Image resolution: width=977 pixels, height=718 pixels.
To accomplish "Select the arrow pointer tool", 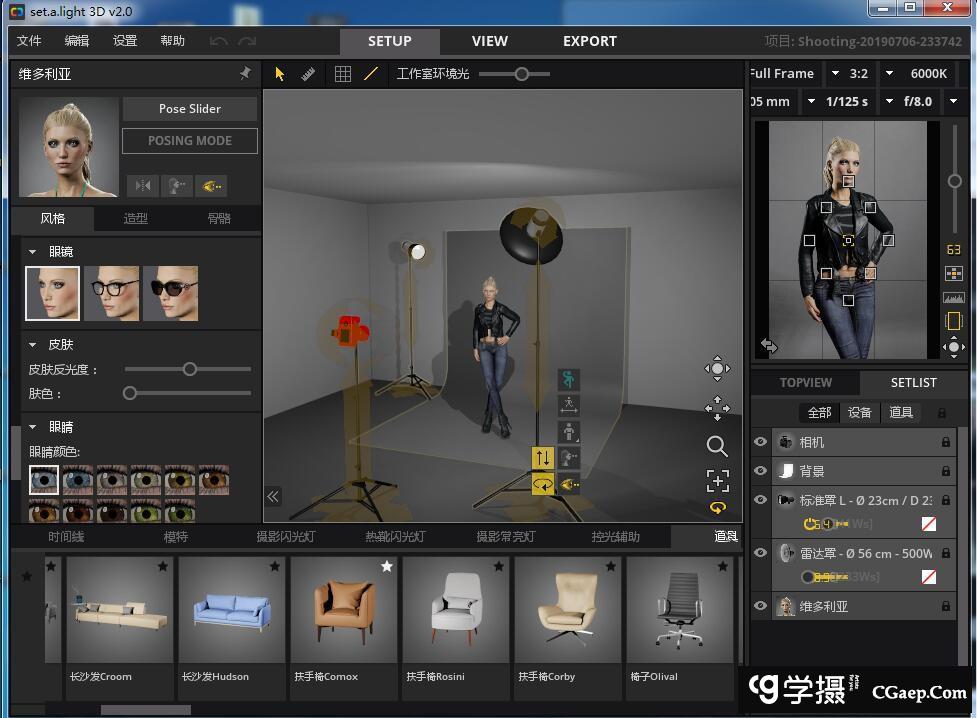I will click(280, 74).
